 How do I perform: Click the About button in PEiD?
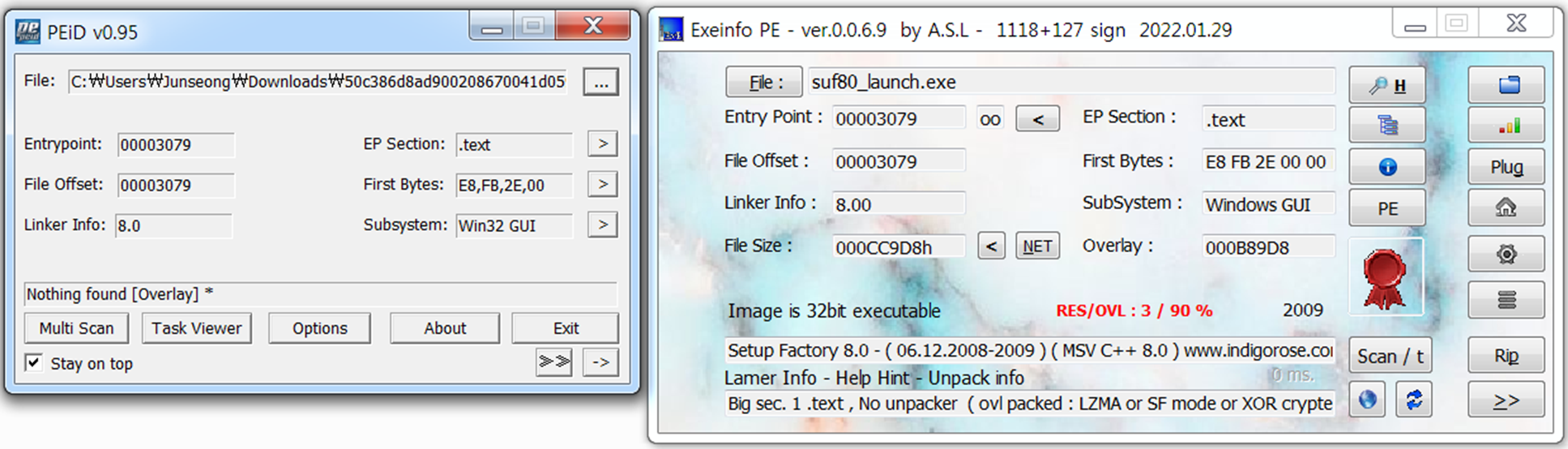click(x=445, y=328)
